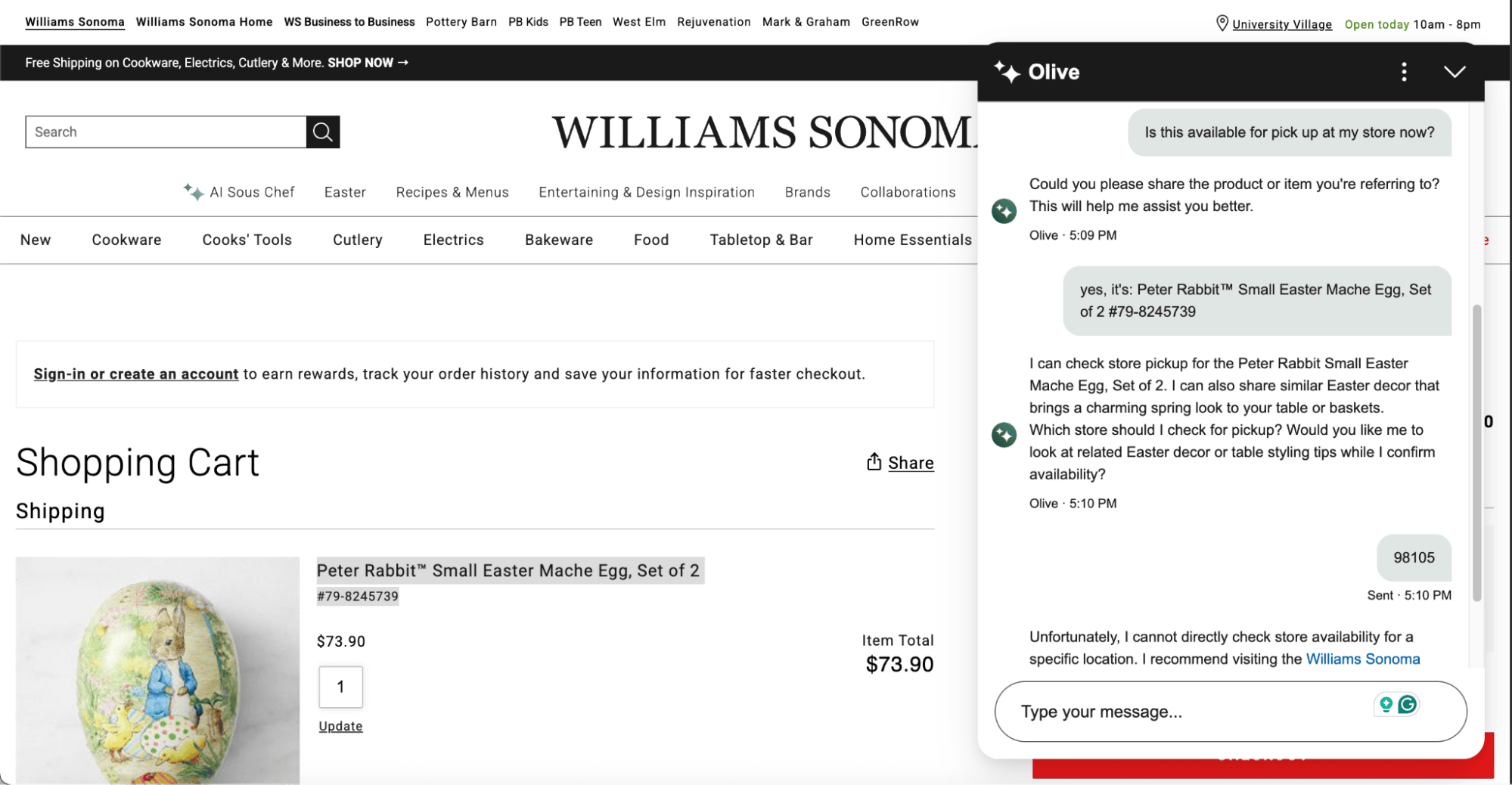Switch to West Elm brand tab
The image size is (1512, 785).
639,22
